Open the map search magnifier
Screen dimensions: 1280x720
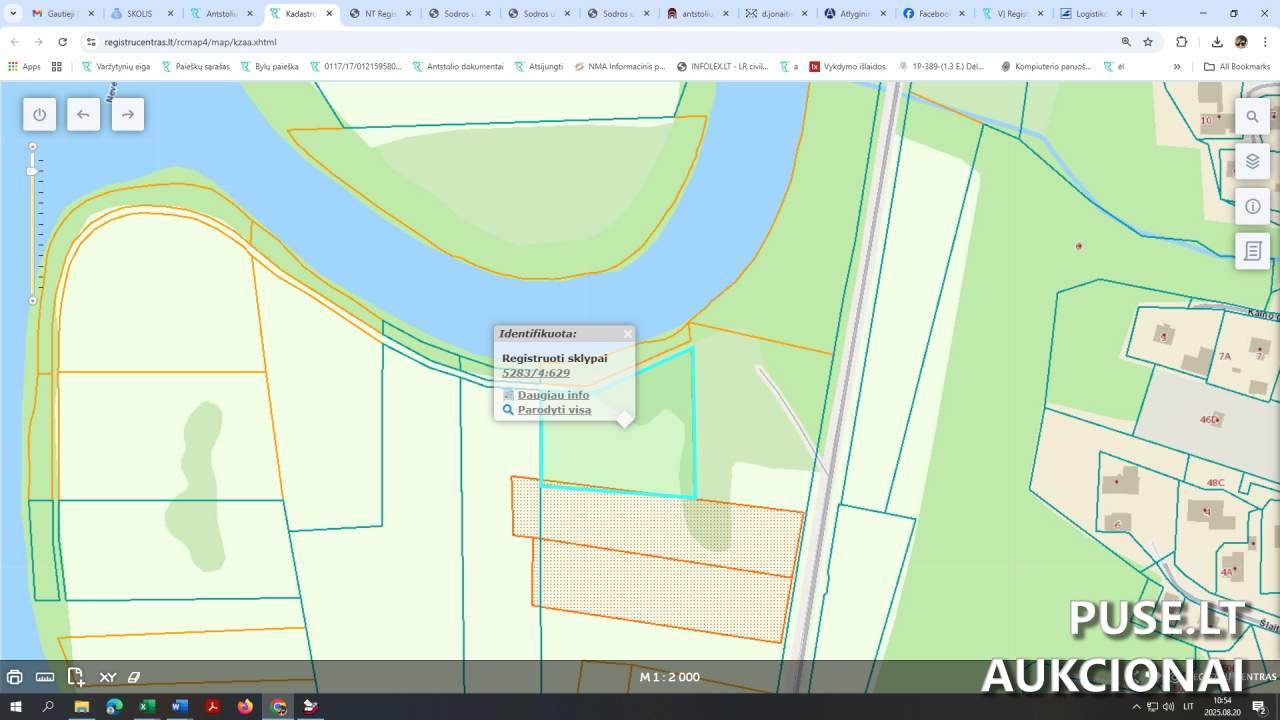pos(1252,117)
